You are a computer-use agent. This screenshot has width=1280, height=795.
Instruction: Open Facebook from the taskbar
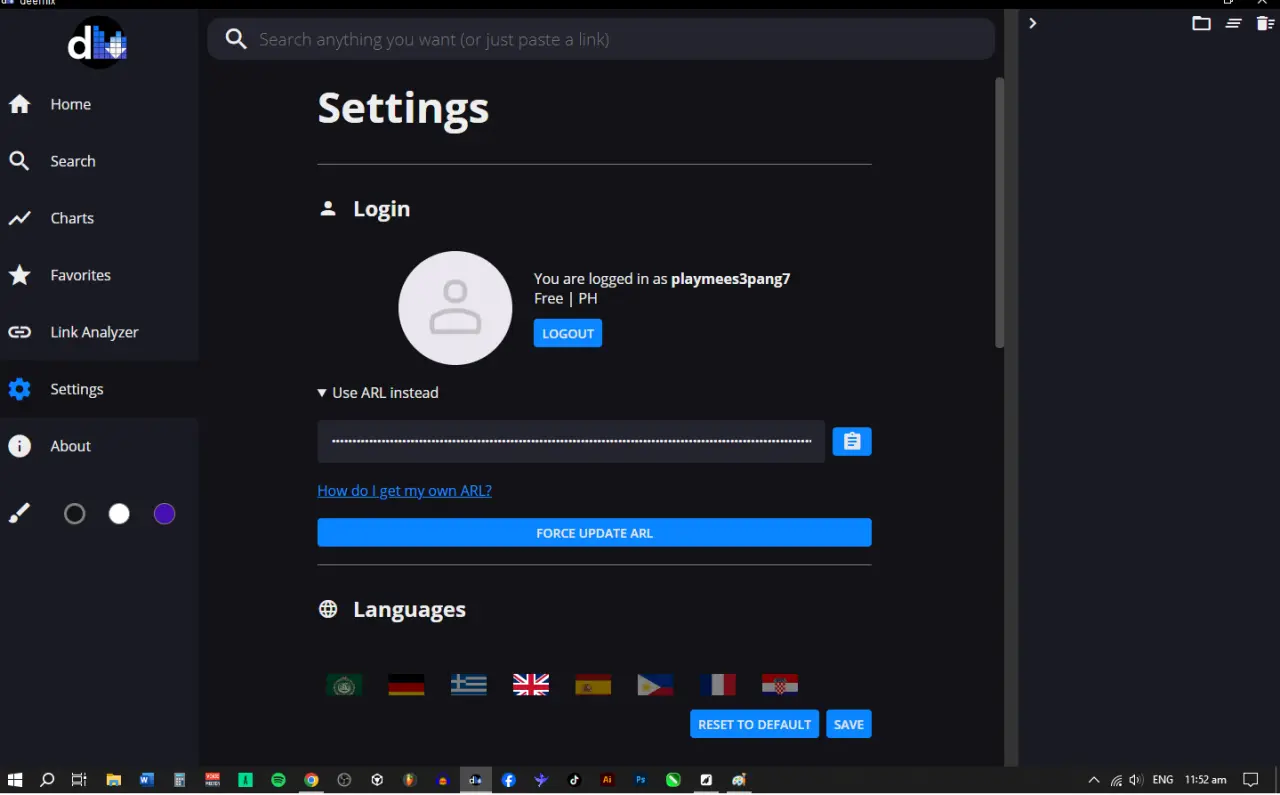[509, 780]
